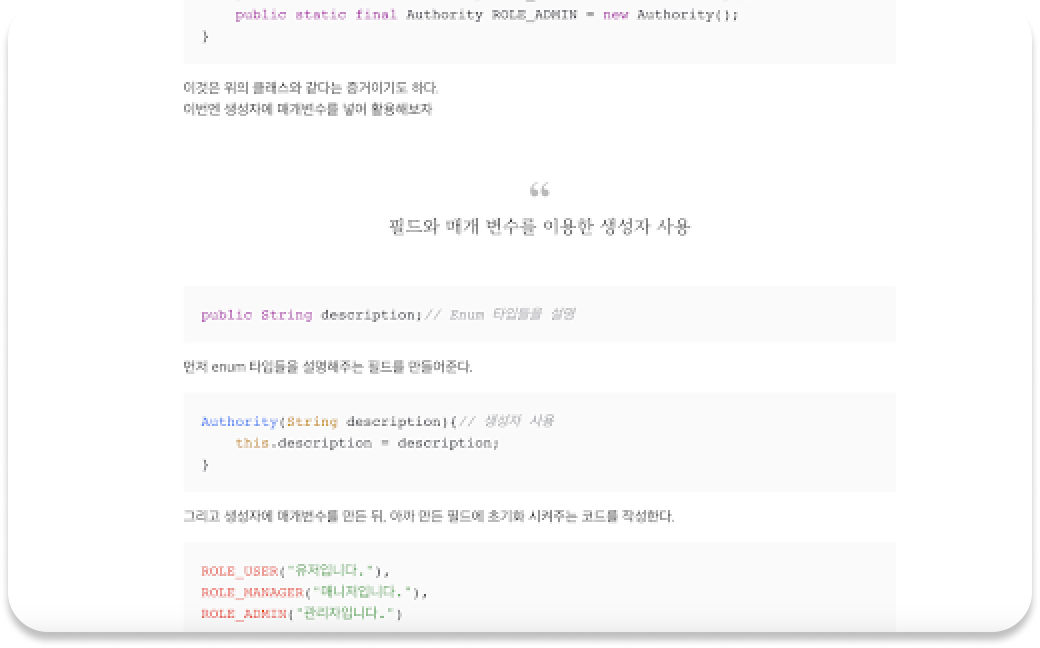Viewport: 1040px width, 648px height.
Task: Click the heading '필드와 매개 변수를 이용한 생성자 사용'
Action: [539, 226]
